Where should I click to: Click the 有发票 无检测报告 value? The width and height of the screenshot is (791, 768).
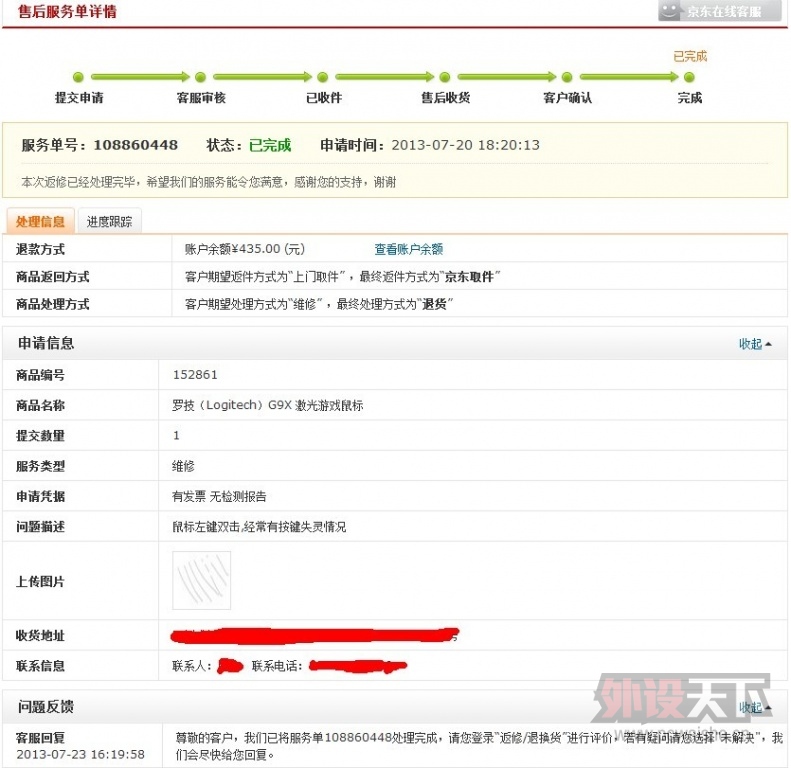(219, 497)
